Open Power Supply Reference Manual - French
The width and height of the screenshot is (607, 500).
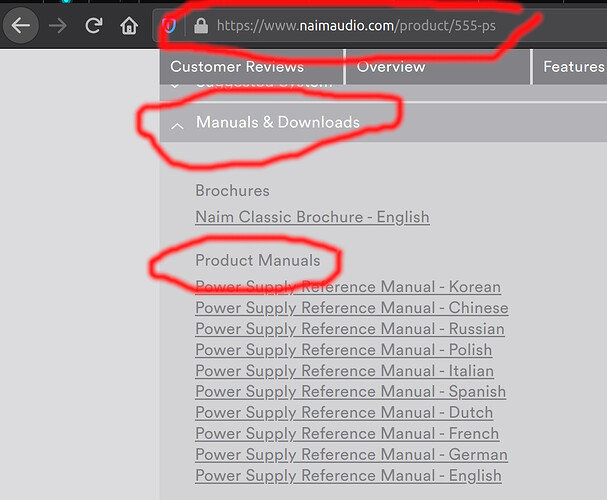tap(347, 433)
